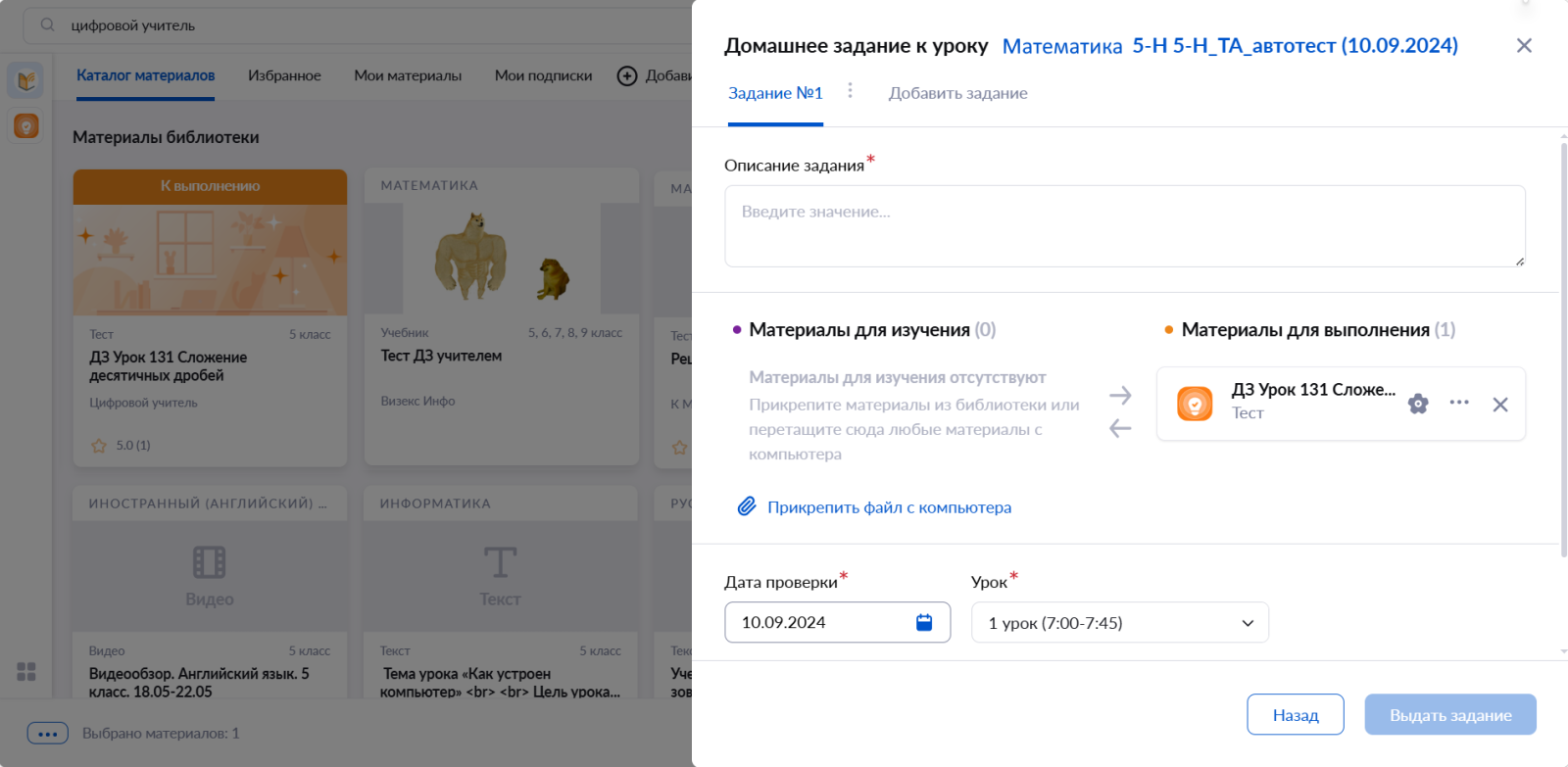The width and height of the screenshot is (1568, 767).
Task: Open the vertical dots menu beside Задание №1
Action: (x=850, y=91)
